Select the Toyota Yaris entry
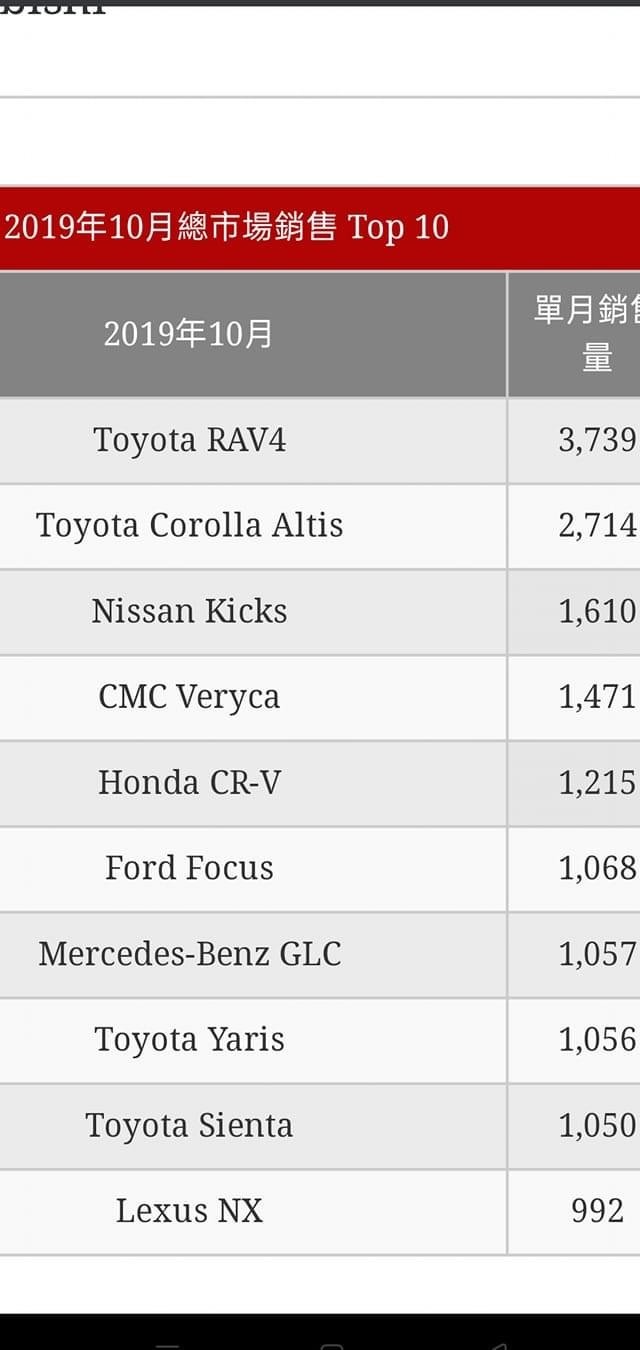The height and width of the screenshot is (1350, 640). click(190, 1040)
